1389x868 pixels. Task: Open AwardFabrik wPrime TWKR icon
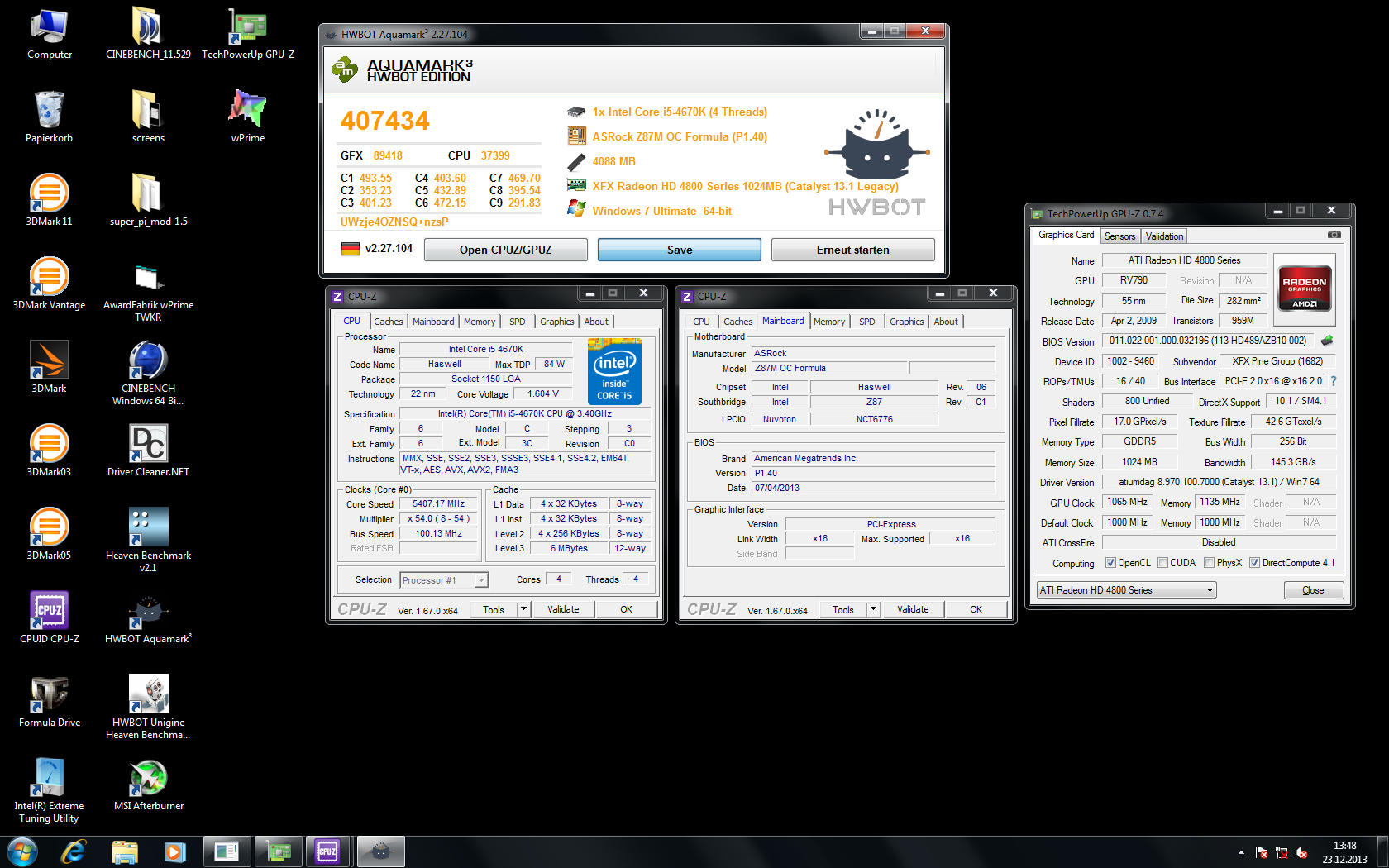148,289
